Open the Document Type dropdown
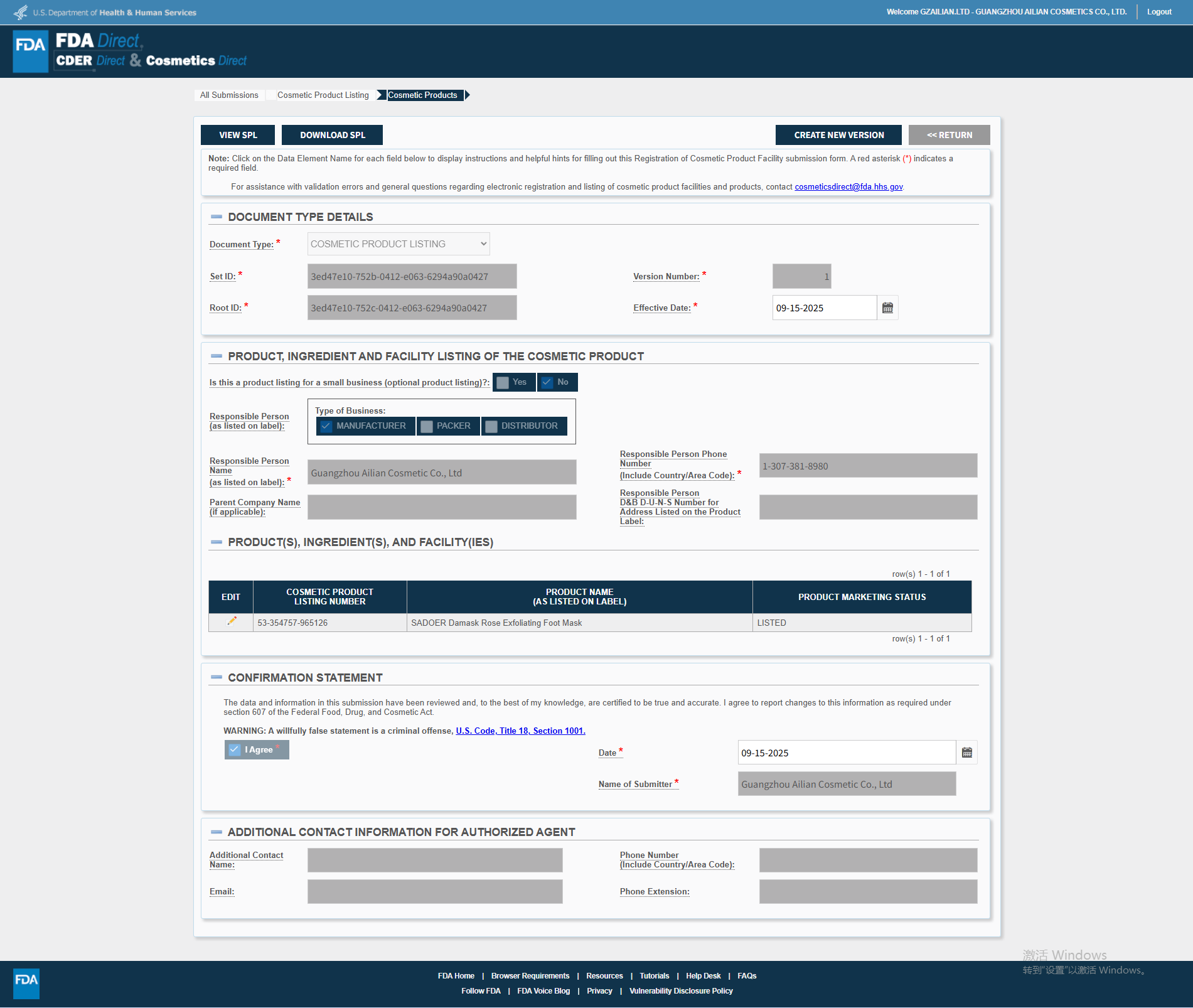This screenshot has height=1008, width=1193. [x=398, y=244]
